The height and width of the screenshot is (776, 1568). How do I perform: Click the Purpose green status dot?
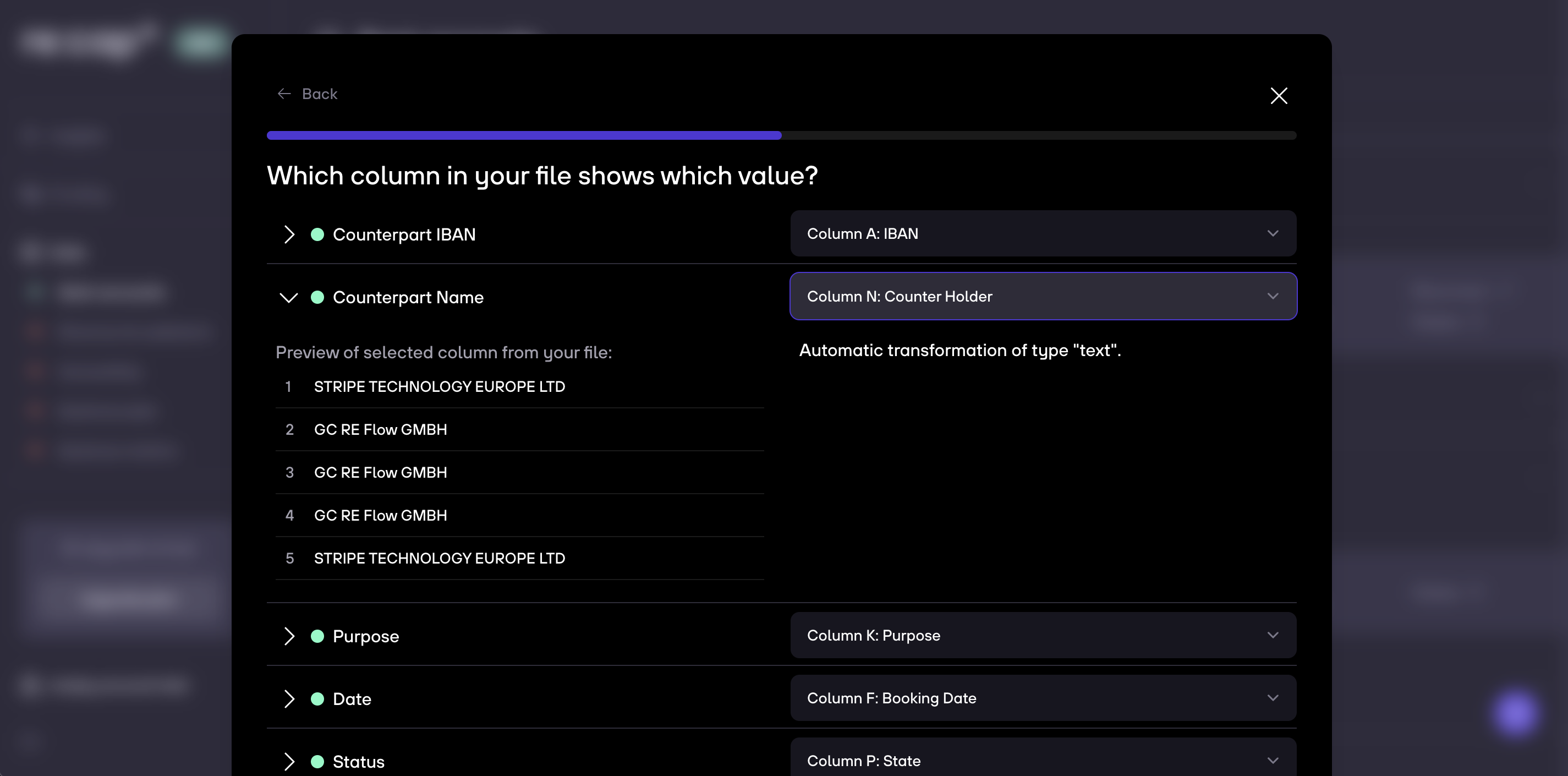coord(317,636)
